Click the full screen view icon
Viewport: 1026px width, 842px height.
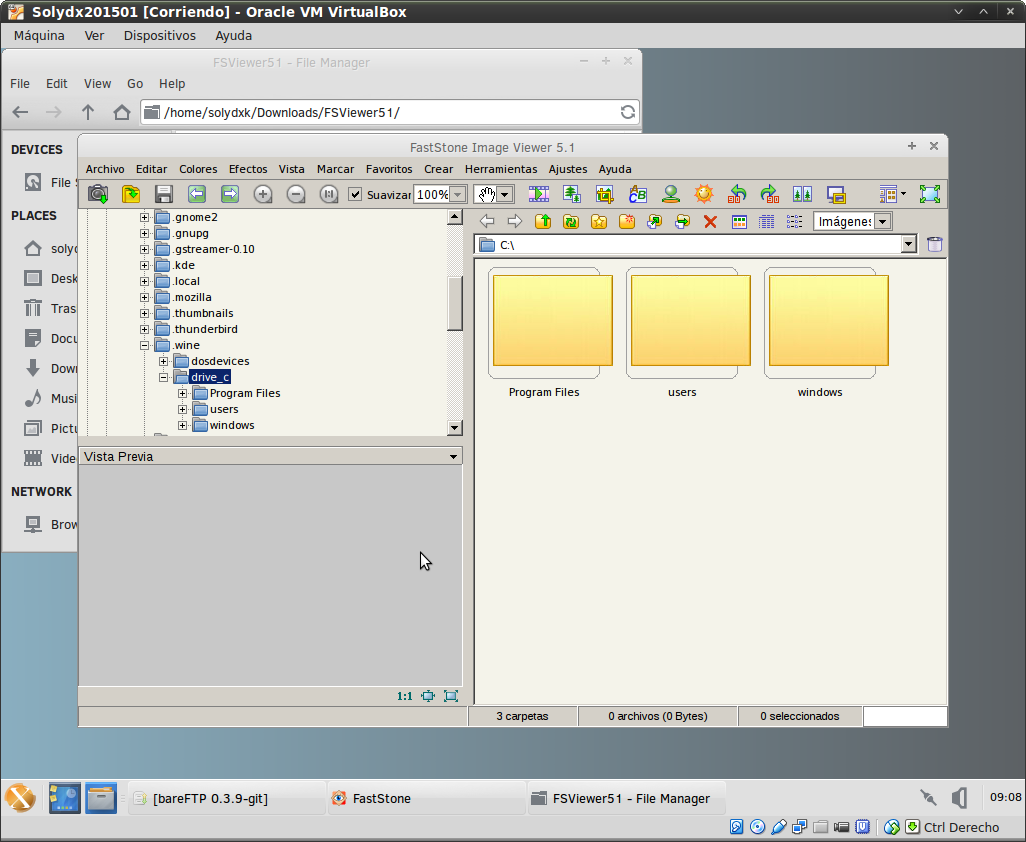click(x=930, y=194)
